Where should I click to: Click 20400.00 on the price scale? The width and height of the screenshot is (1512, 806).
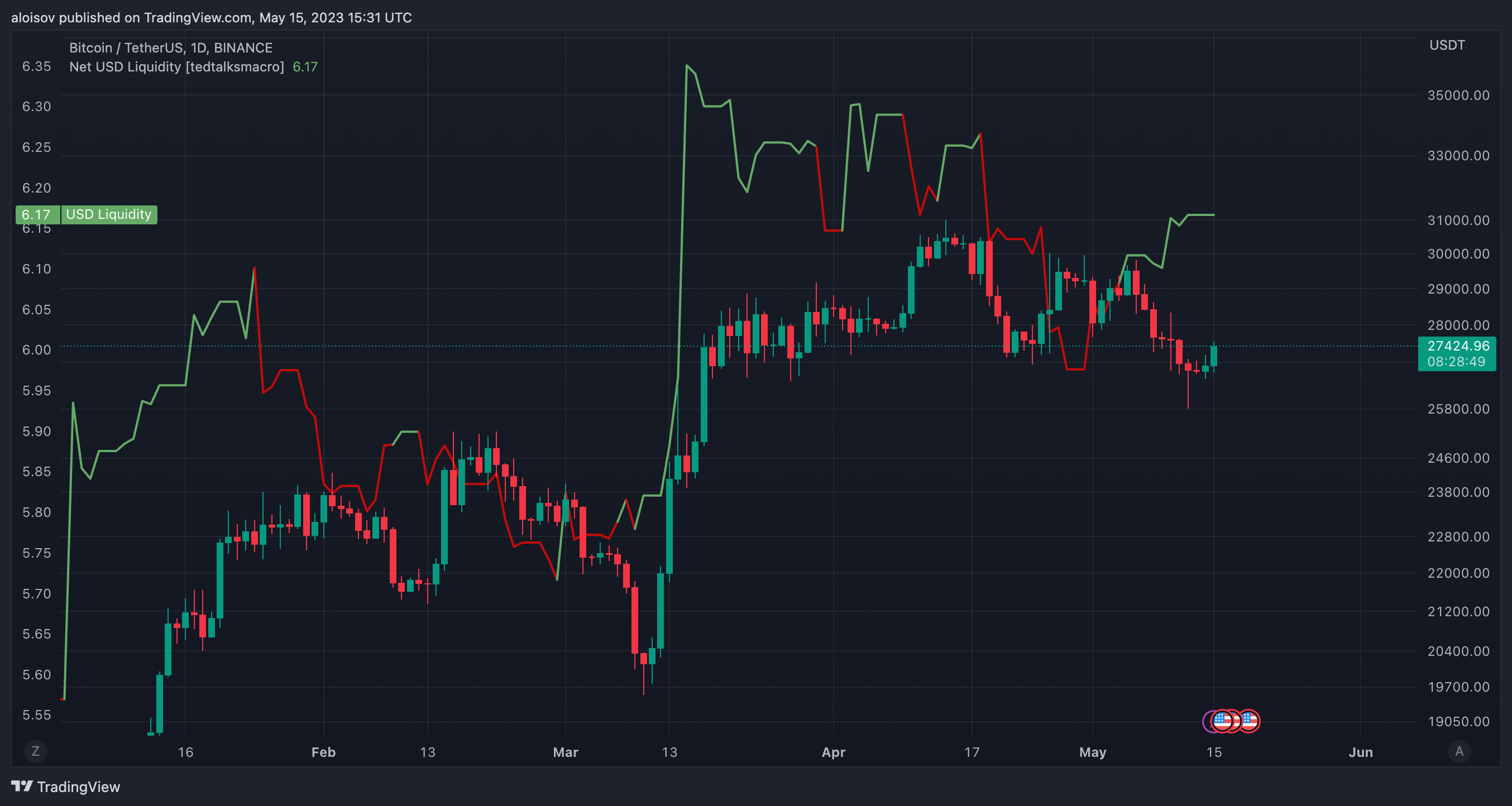(1458, 650)
